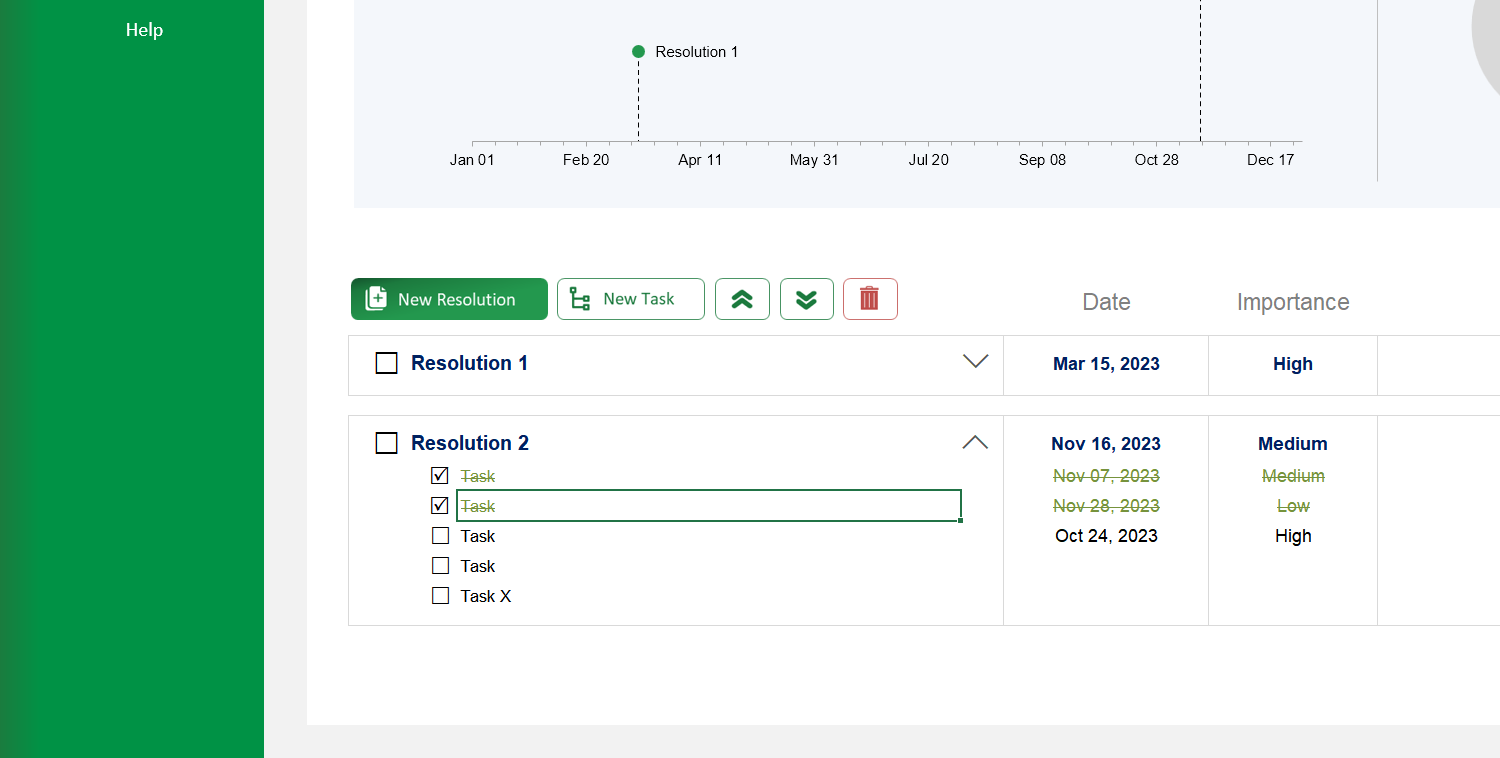Collapse the Resolution 2 task list

(975, 441)
